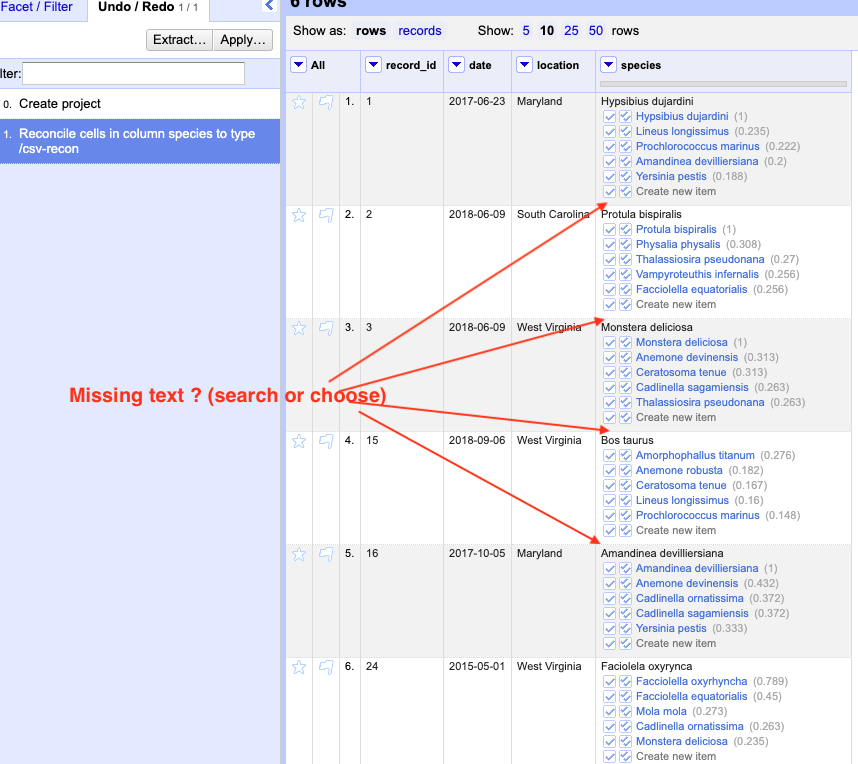Select step Reconcile cells in column species

coord(140,141)
